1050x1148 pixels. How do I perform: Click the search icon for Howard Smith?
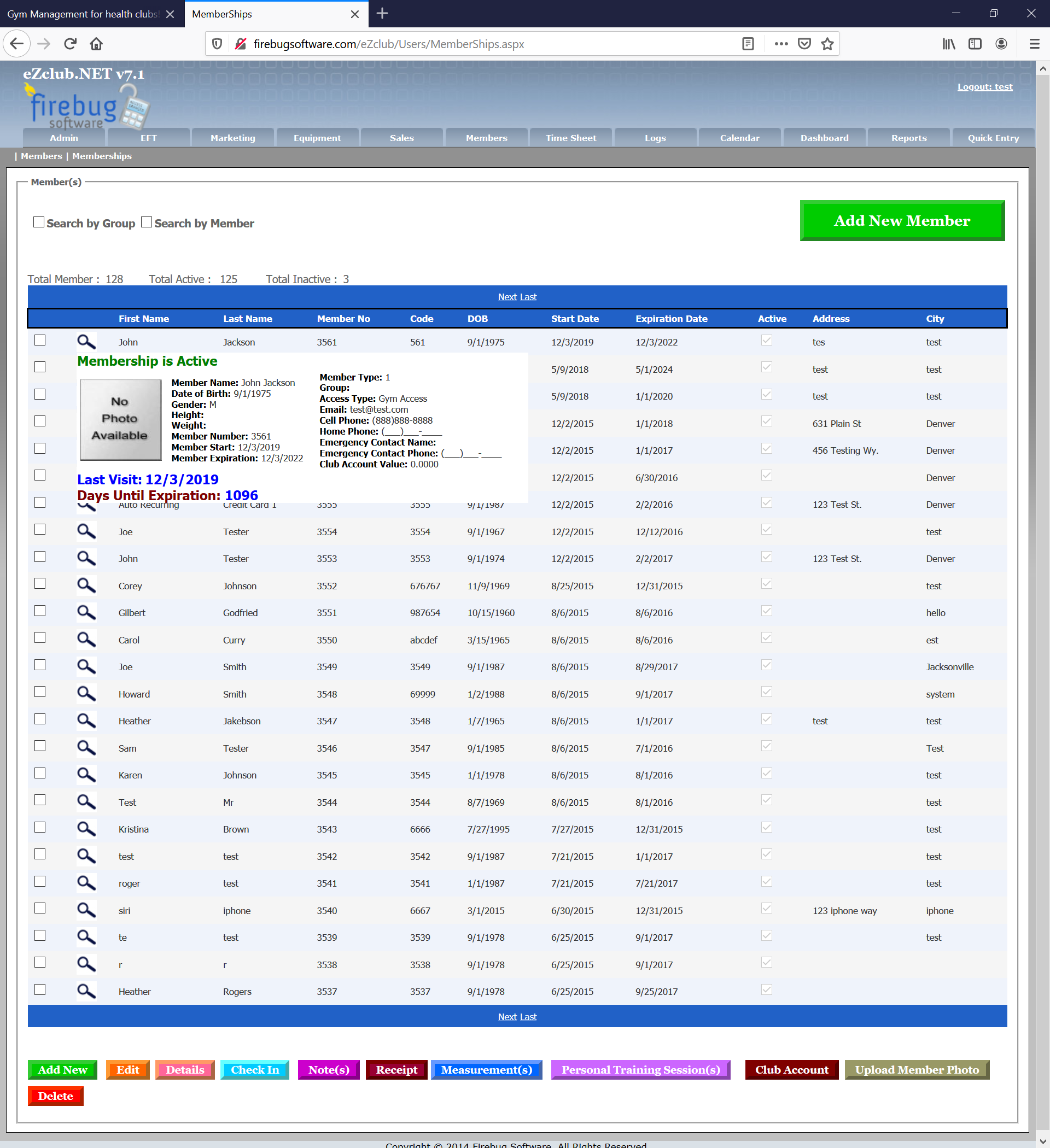pos(86,693)
